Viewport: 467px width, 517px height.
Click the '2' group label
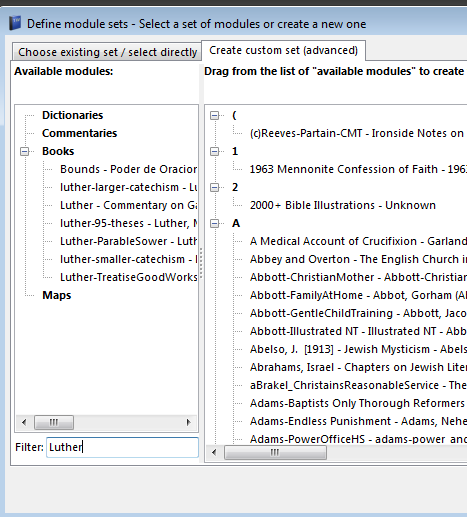pyautogui.click(x=235, y=187)
